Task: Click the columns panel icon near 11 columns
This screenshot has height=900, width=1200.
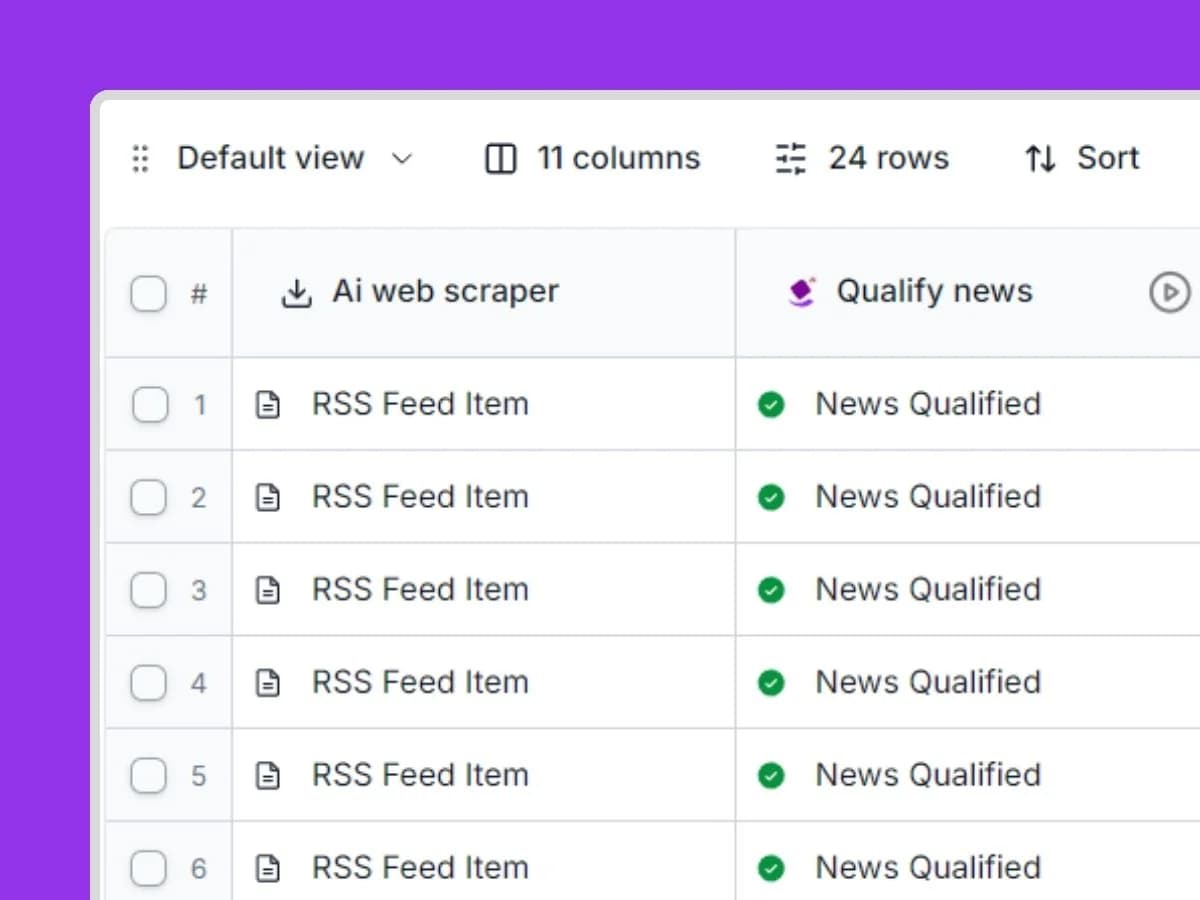Action: pos(499,158)
